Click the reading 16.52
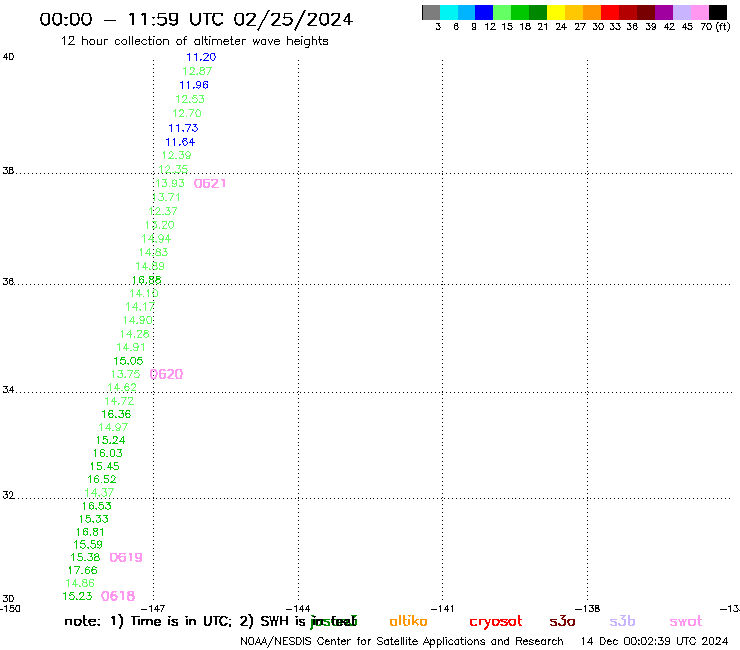The width and height of the screenshot is (740, 650). click(101, 479)
